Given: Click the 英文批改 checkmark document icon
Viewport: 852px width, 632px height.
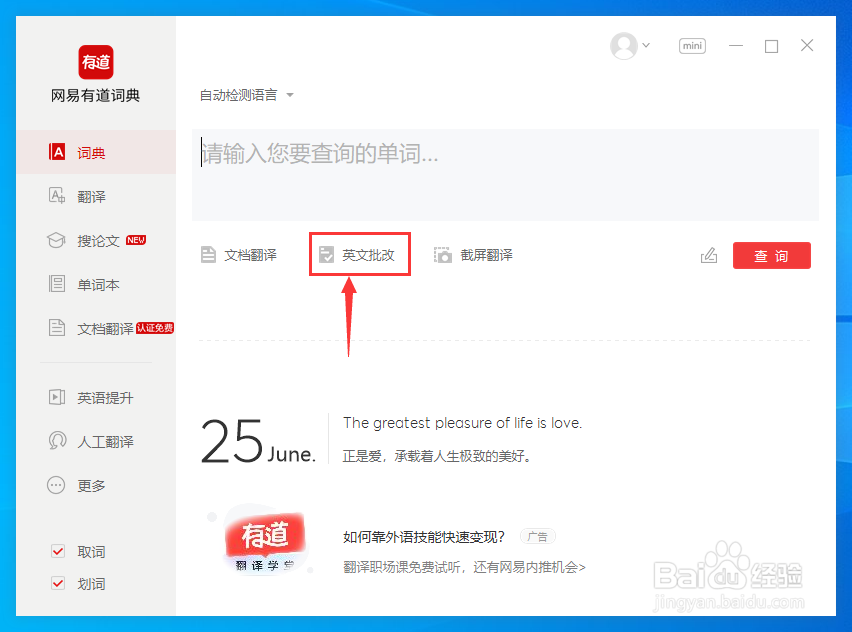Looking at the screenshot, I should pos(326,254).
